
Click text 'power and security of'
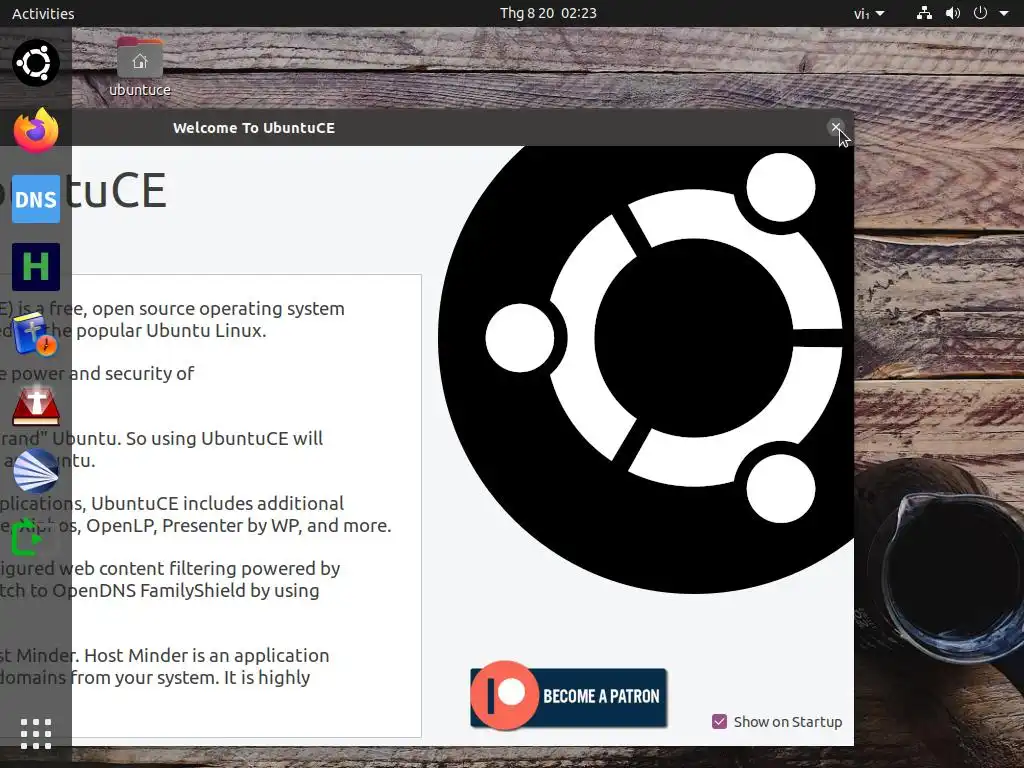[103, 374]
